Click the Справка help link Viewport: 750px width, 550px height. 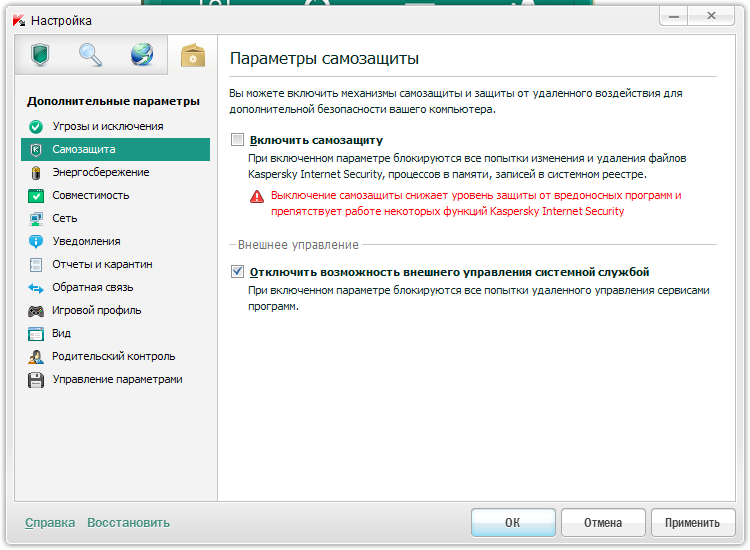[x=50, y=523]
